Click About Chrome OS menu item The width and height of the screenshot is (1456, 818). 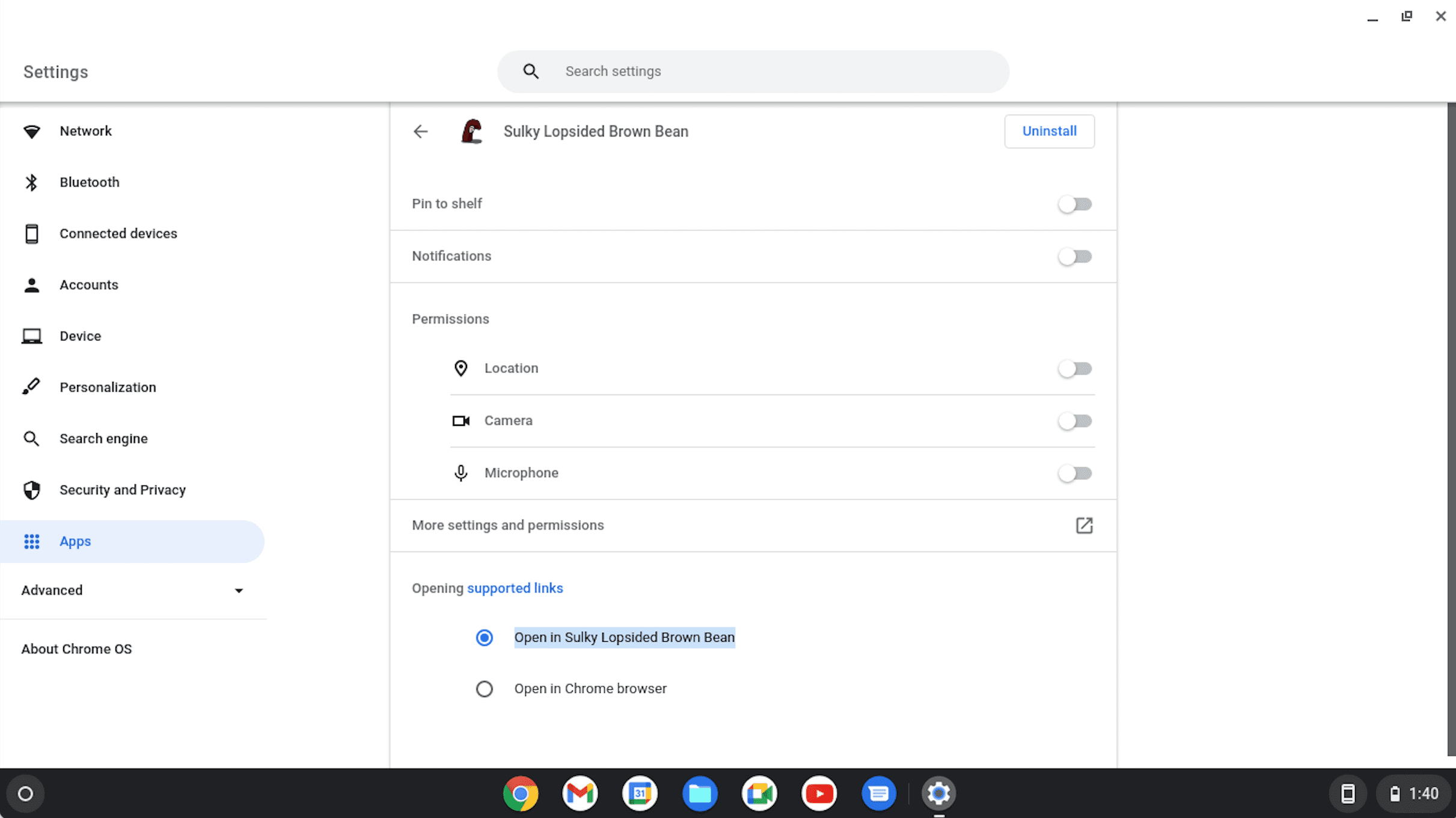tap(76, 649)
